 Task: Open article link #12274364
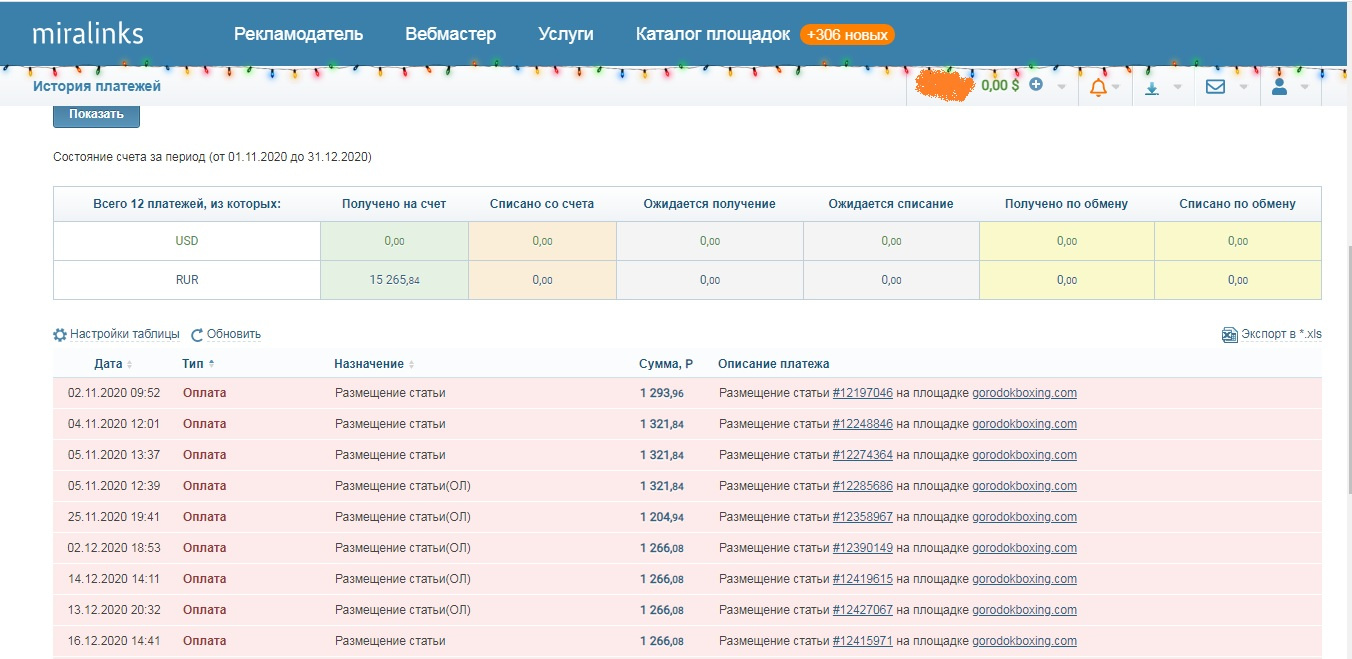tap(863, 455)
